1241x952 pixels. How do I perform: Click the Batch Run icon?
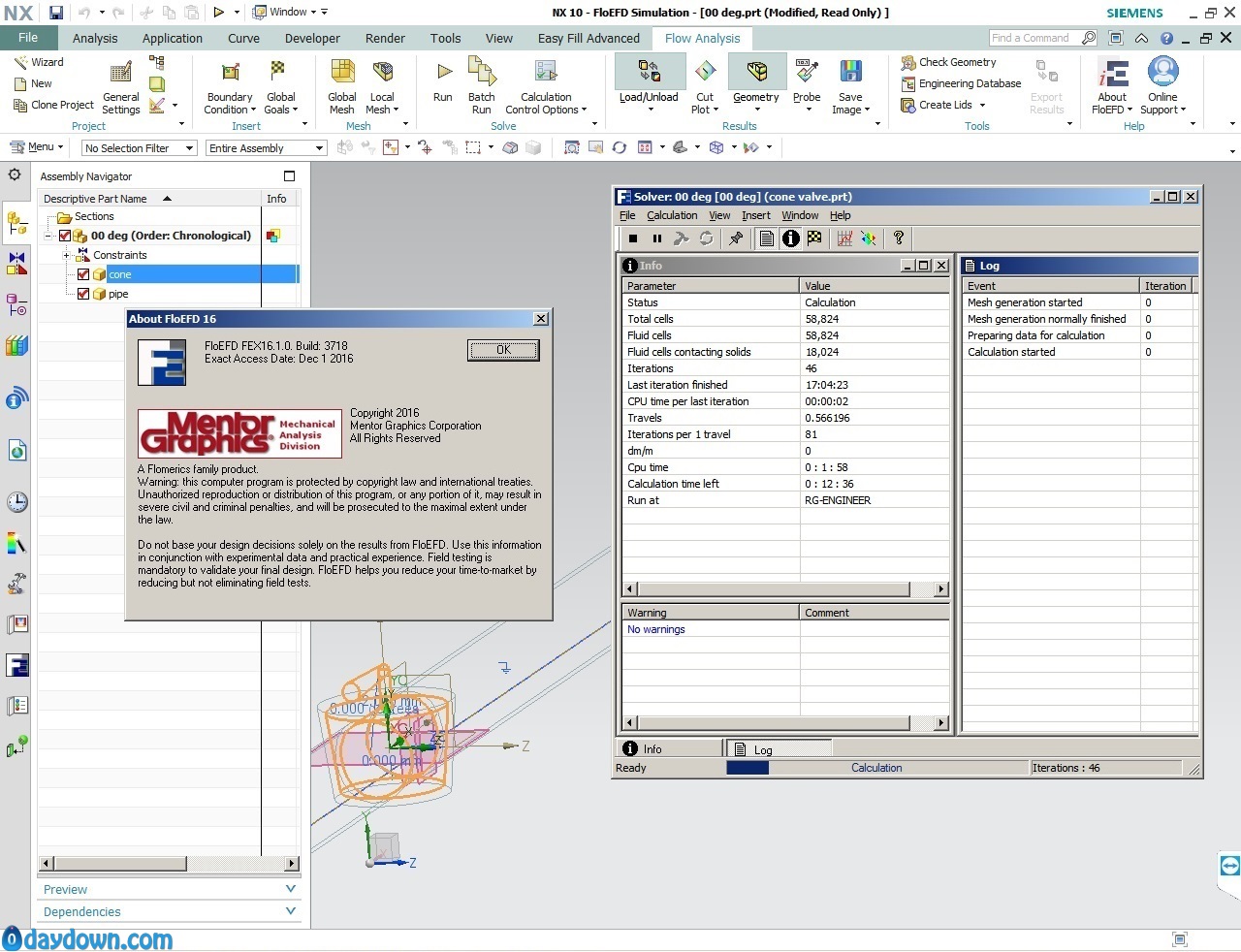click(481, 72)
